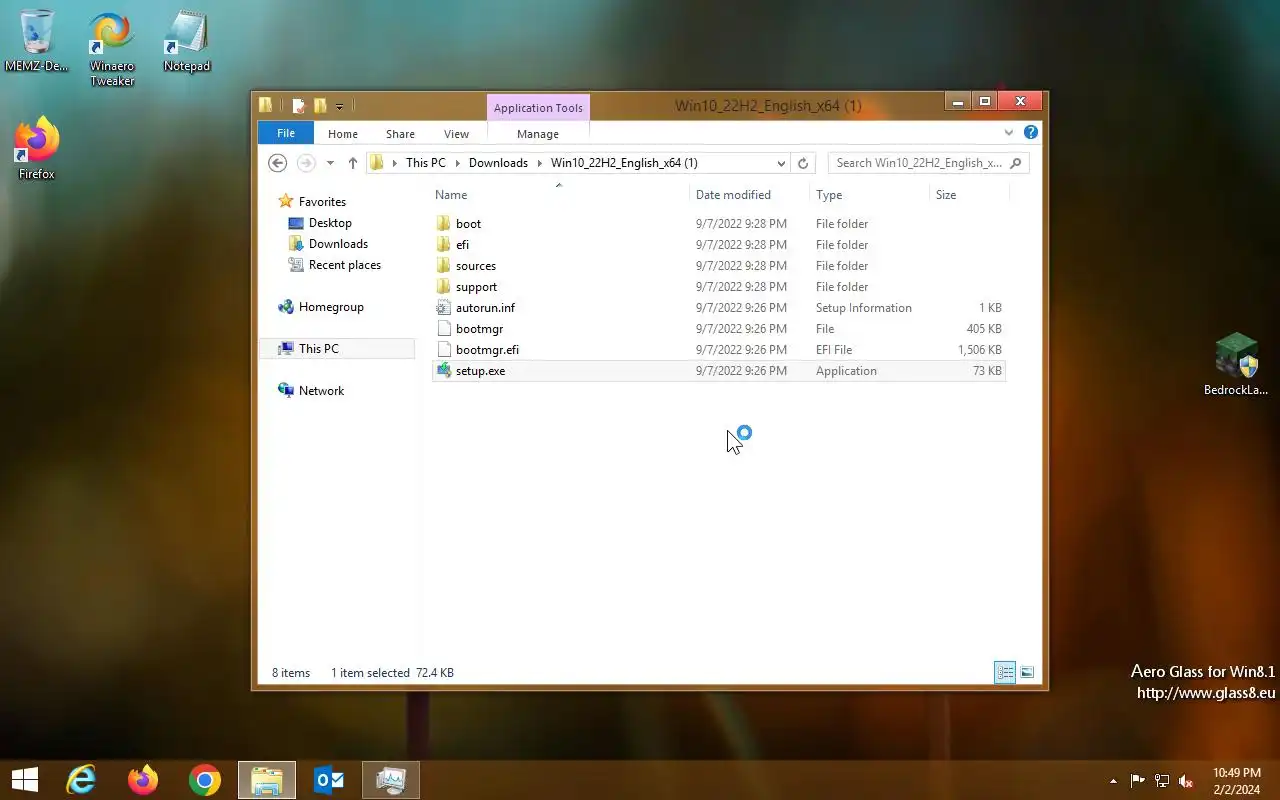The image size is (1280, 800).
Task: Select the support folder
Action: pos(719,287)
